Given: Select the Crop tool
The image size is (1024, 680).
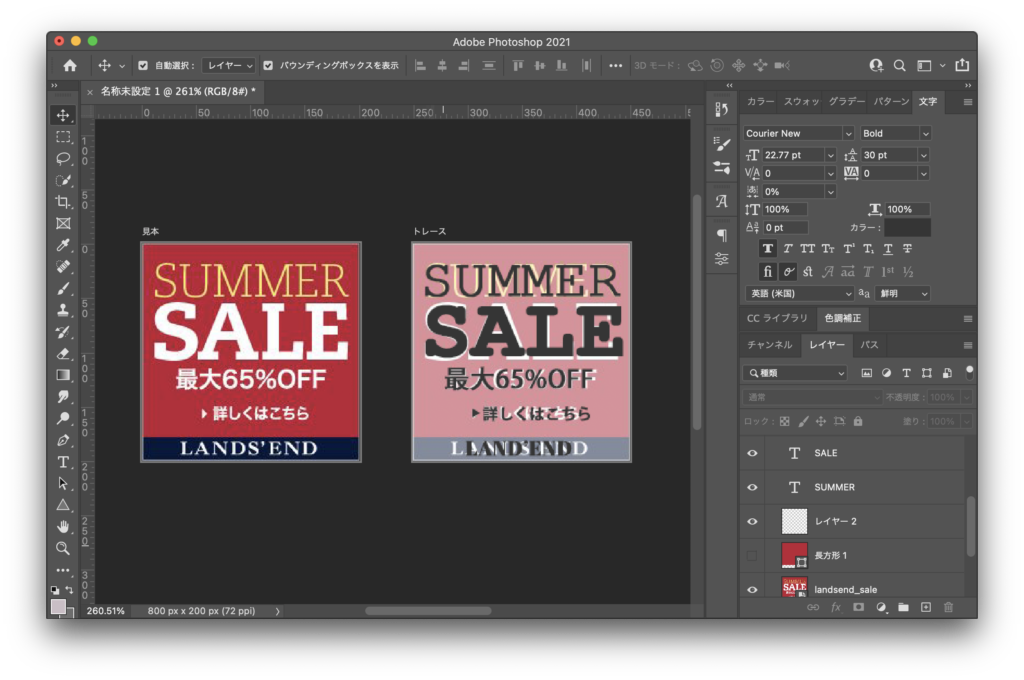Looking at the screenshot, I should (x=63, y=202).
